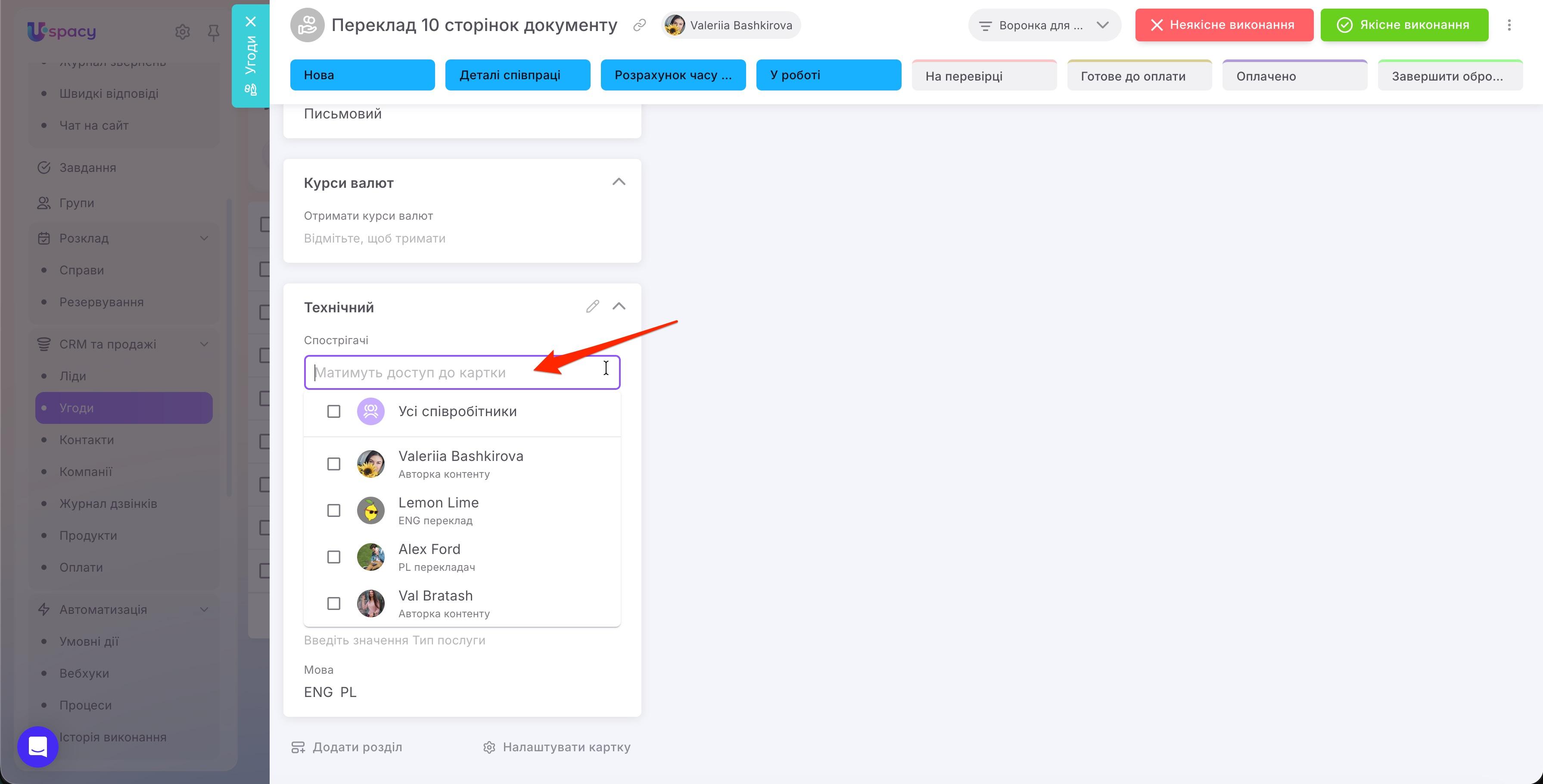The height and width of the screenshot is (784, 1543).
Task: Open Завдання in sidebar
Action: point(87,168)
